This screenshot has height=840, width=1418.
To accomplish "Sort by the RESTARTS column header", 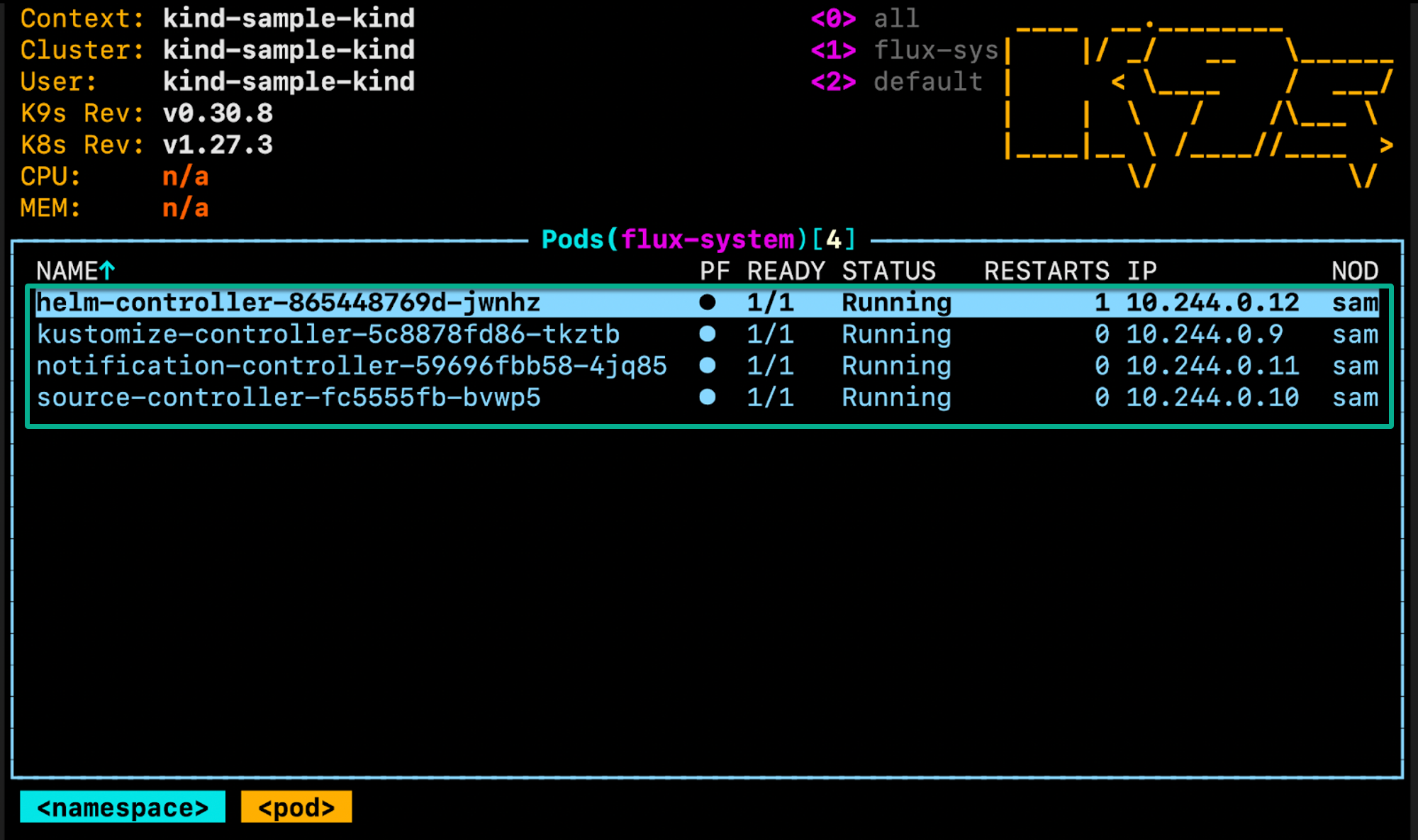I will (x=1046, y=271).
